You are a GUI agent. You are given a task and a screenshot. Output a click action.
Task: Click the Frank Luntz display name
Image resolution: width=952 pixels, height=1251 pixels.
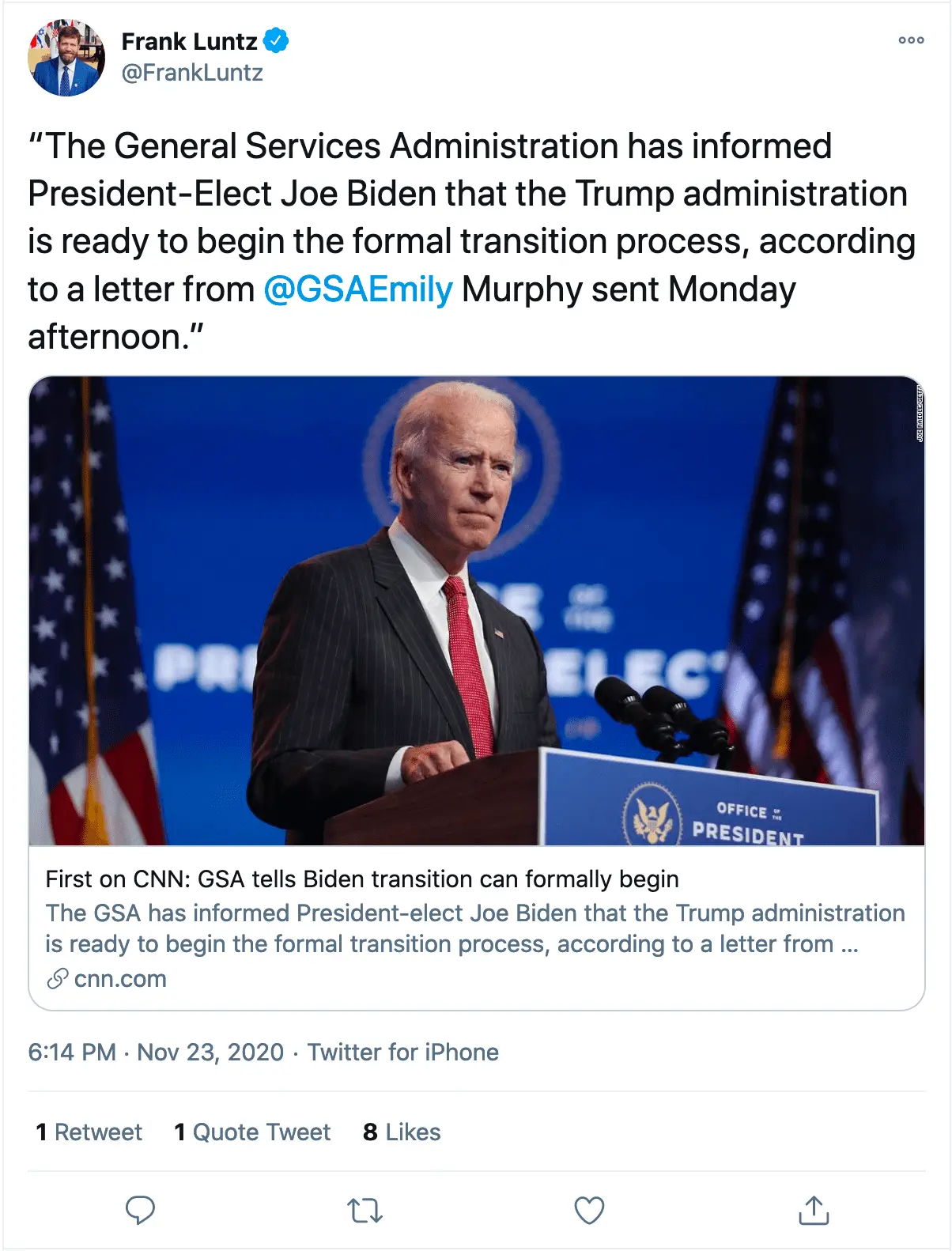(189, 41)
